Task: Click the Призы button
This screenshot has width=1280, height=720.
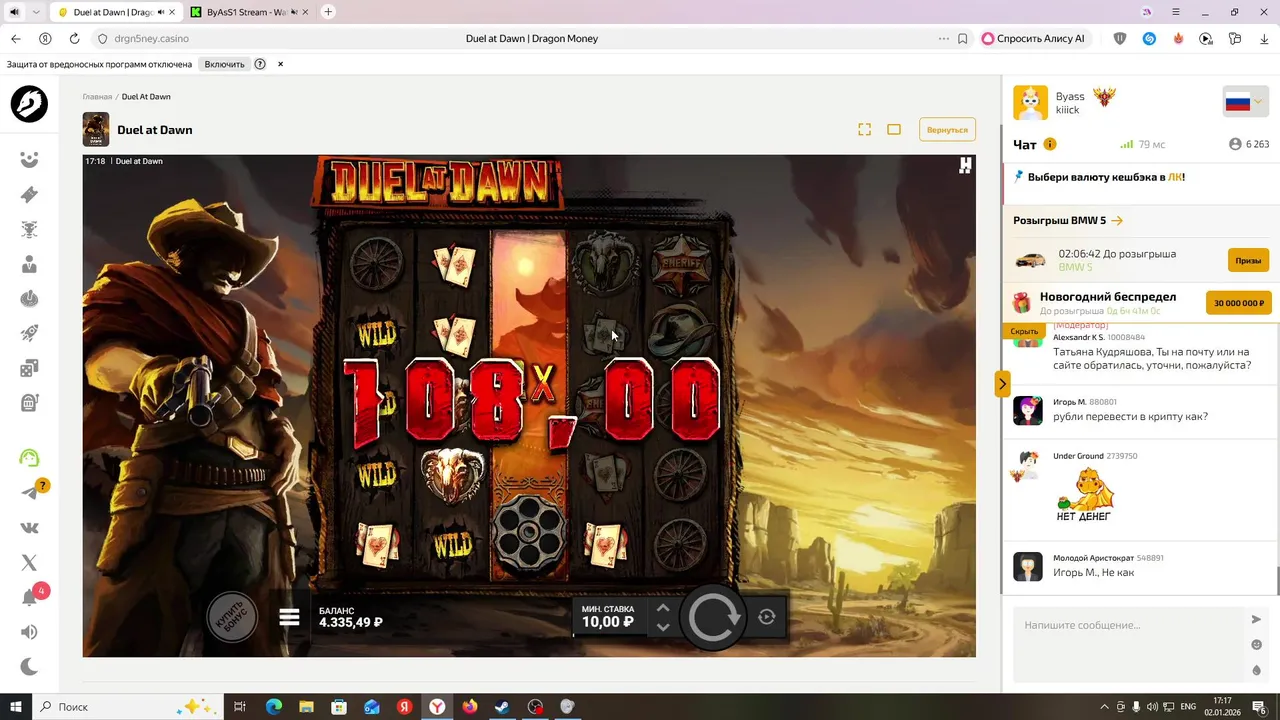Action: tap(1248, 260)
